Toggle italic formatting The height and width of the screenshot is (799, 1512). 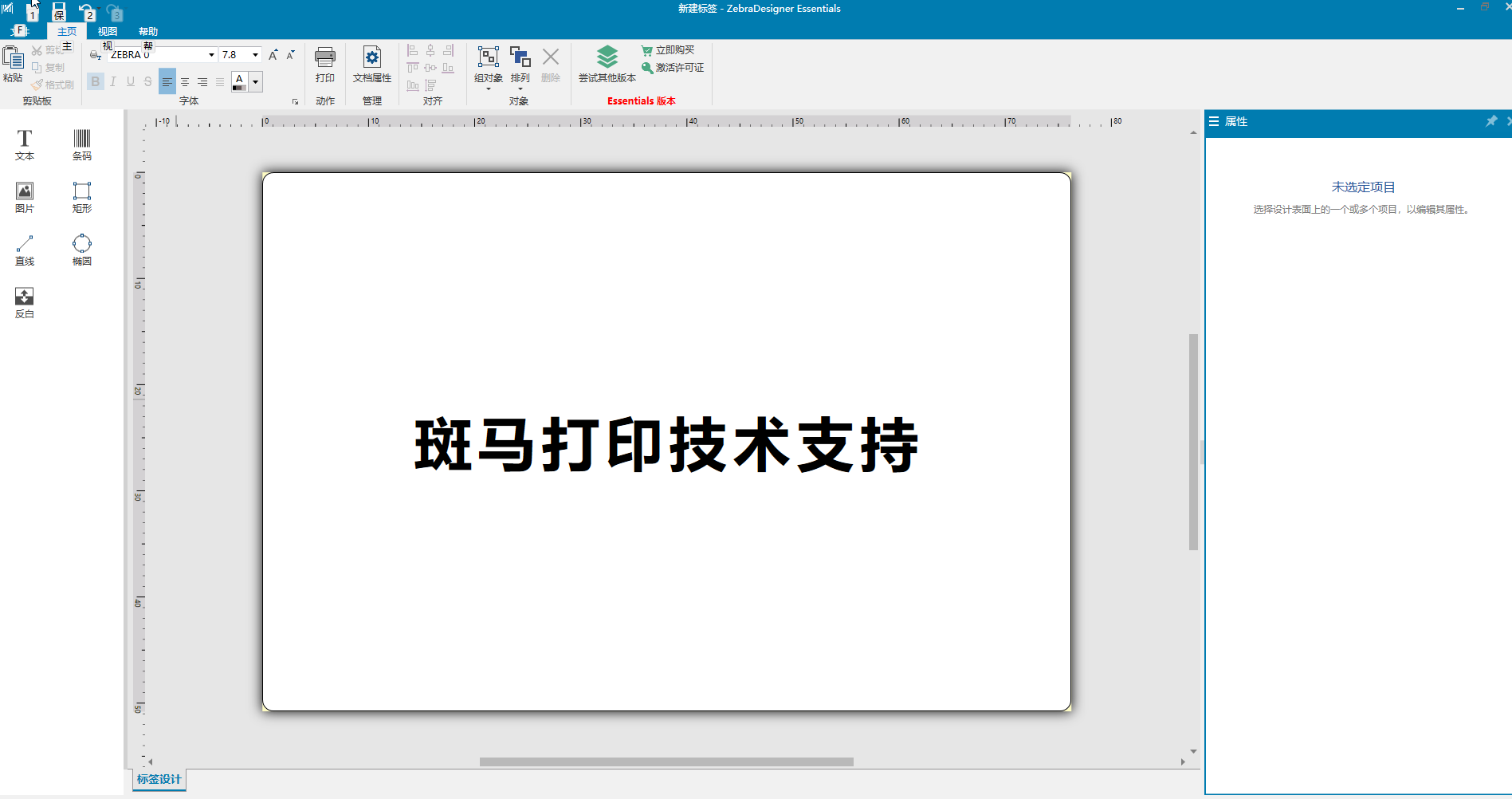tap(112, 81)
